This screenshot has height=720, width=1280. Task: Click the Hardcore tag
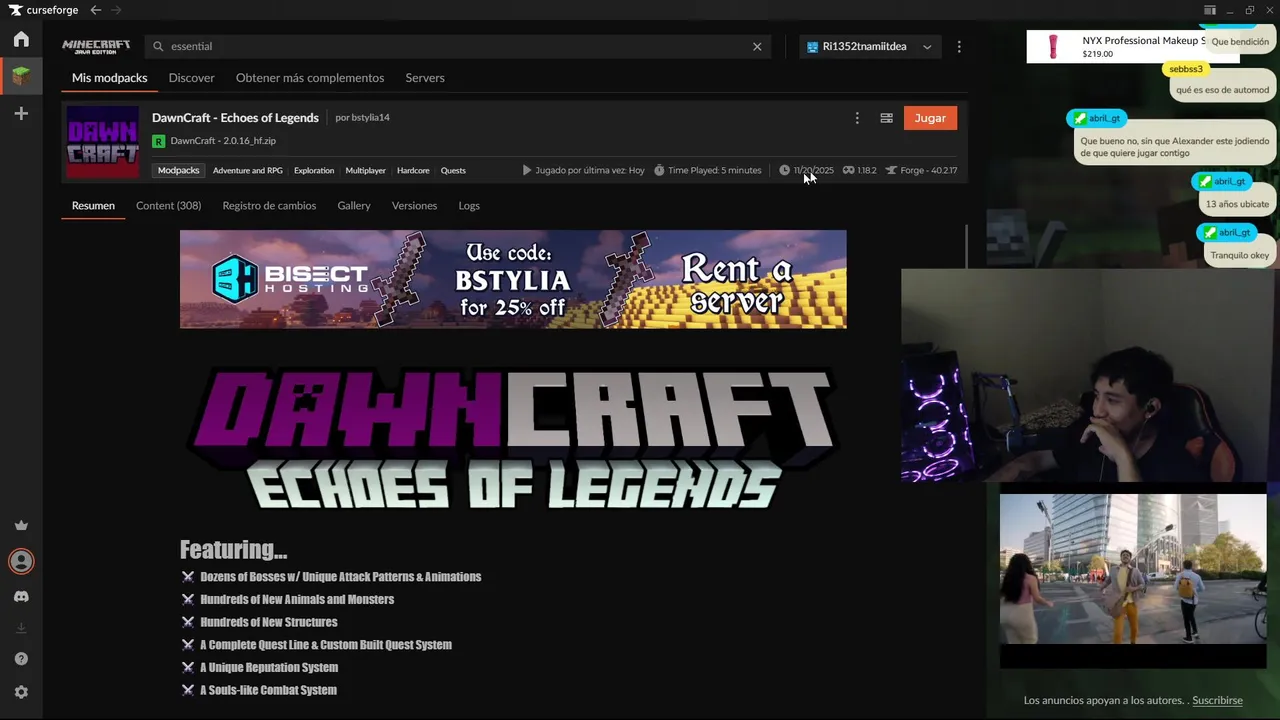pyautogui.click(x=413, y=171)
